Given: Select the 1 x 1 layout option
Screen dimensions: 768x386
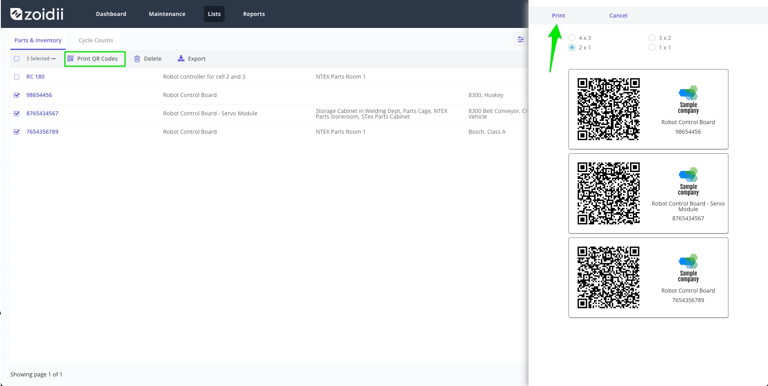Looking at the screenshot, I should tap(651, 48).
